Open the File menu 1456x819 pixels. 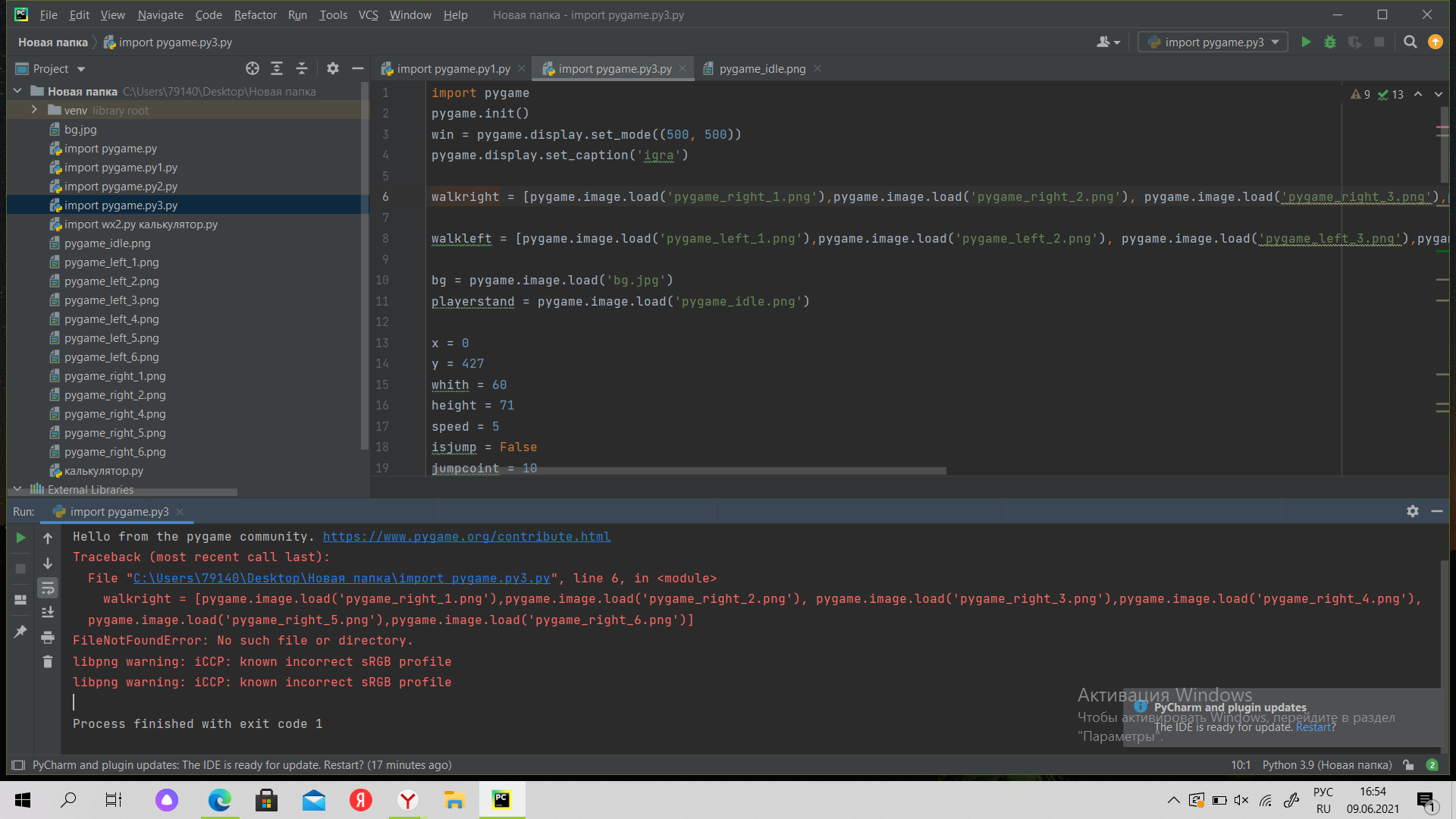coord(49,14)
